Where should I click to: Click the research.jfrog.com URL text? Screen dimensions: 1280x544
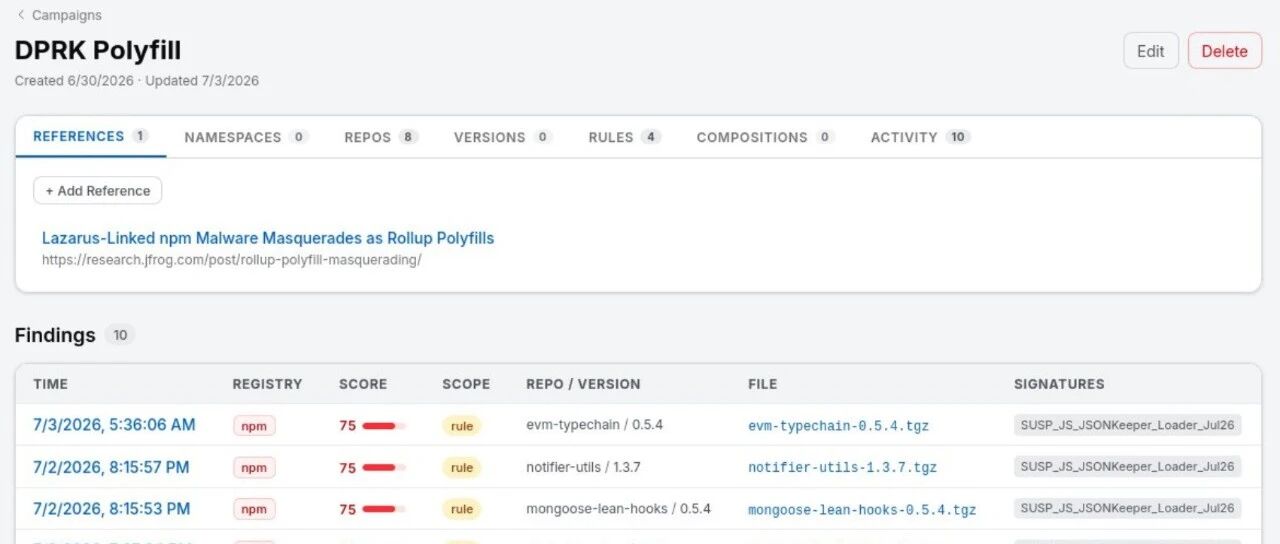tap(232, 260)
